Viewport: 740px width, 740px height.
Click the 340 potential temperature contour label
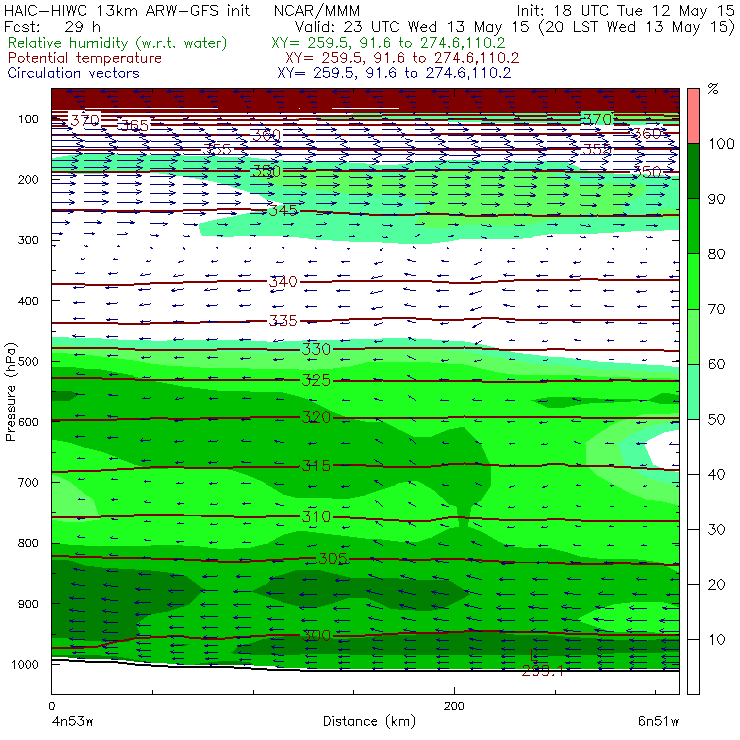coord(283,282)
